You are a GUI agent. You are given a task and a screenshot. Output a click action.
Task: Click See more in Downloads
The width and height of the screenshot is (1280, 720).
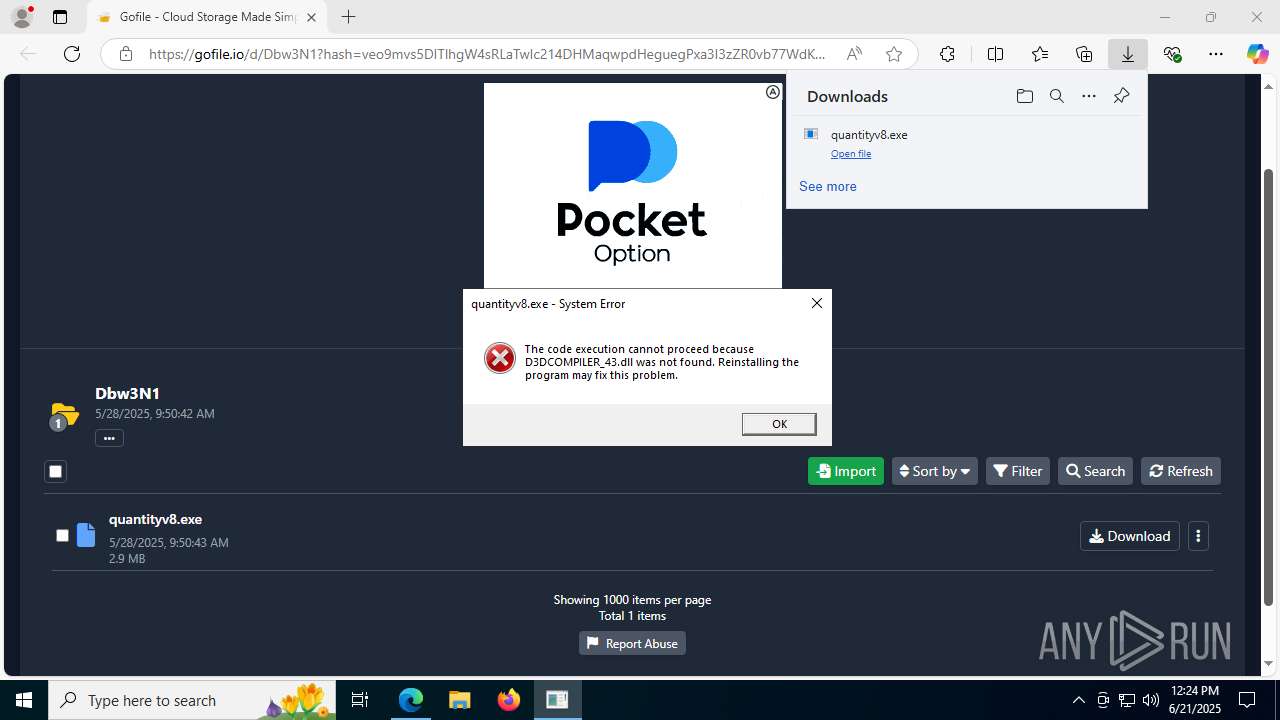click(x=828, y=186)
